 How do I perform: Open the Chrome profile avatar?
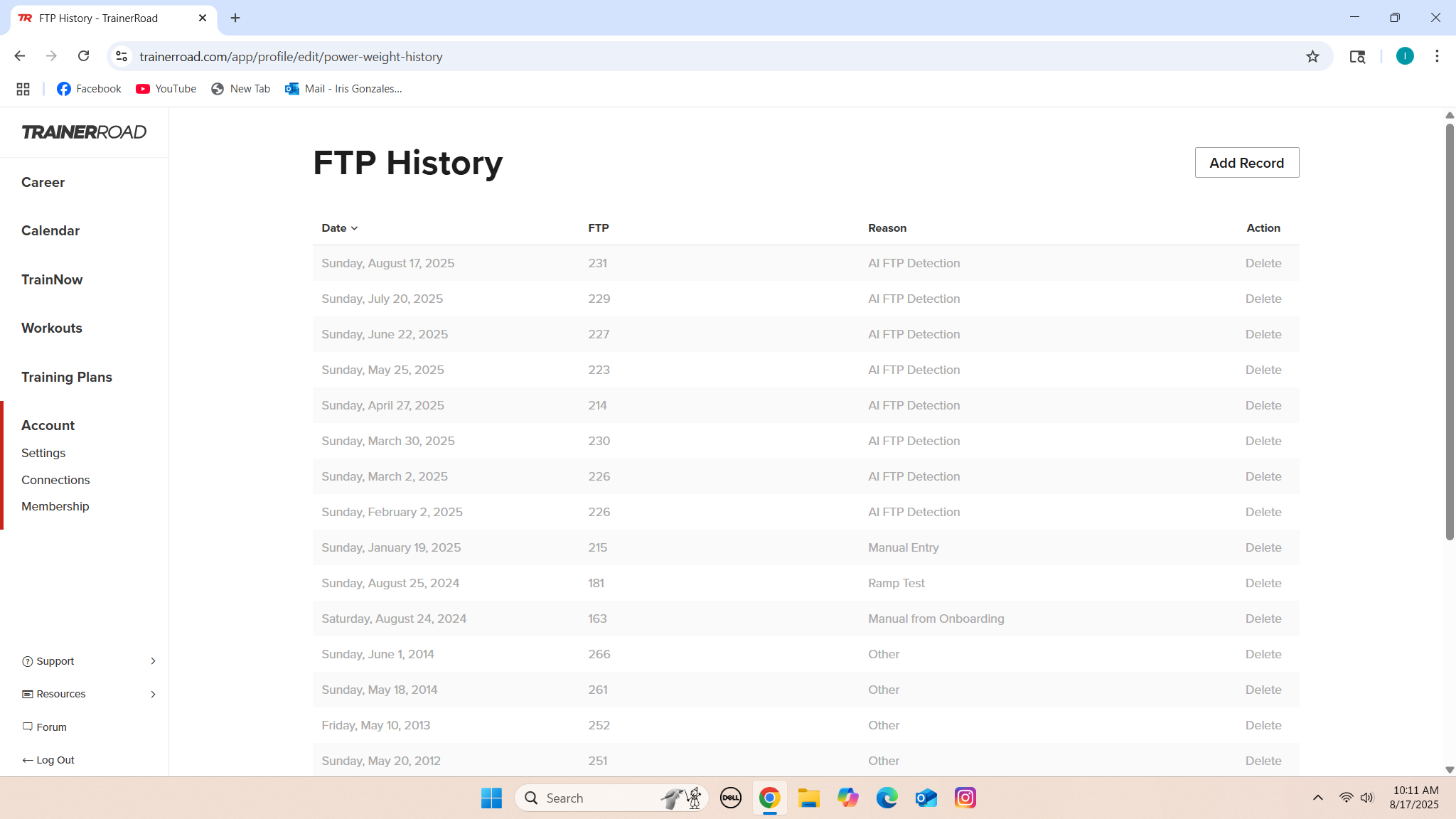tap(1404, 56)
